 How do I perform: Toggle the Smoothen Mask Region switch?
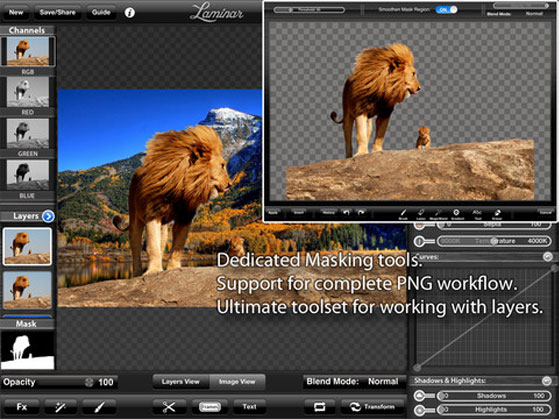pos(446,10)
